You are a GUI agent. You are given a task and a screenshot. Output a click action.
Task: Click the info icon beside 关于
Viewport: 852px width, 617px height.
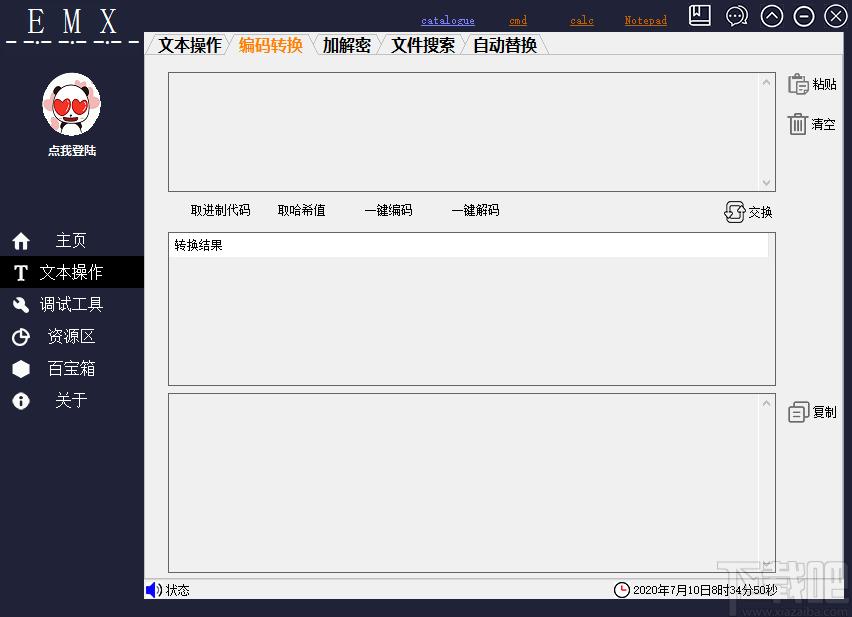[x=21, y=401]
